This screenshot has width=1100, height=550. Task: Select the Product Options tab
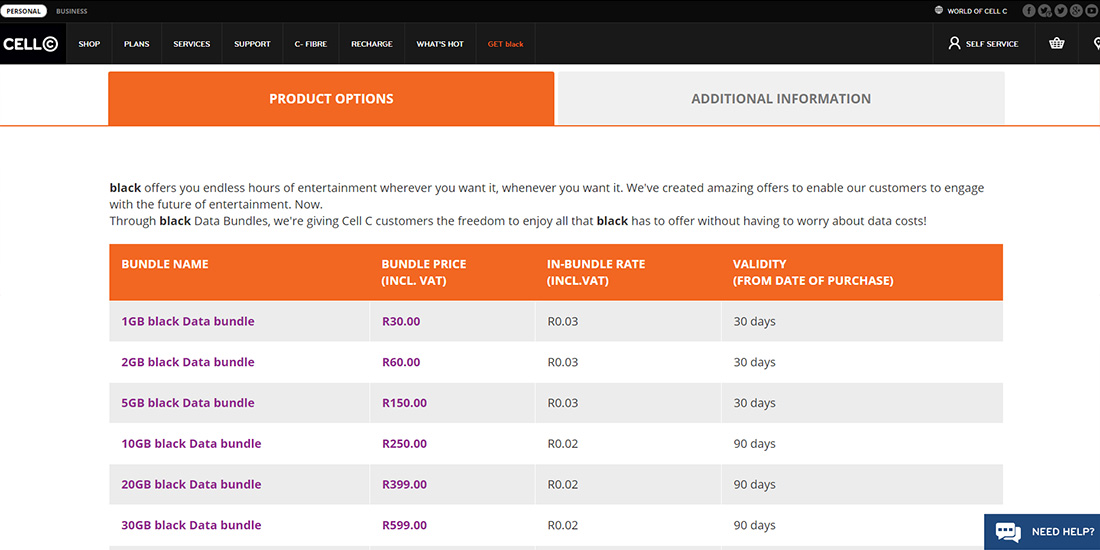coord(331,99)
